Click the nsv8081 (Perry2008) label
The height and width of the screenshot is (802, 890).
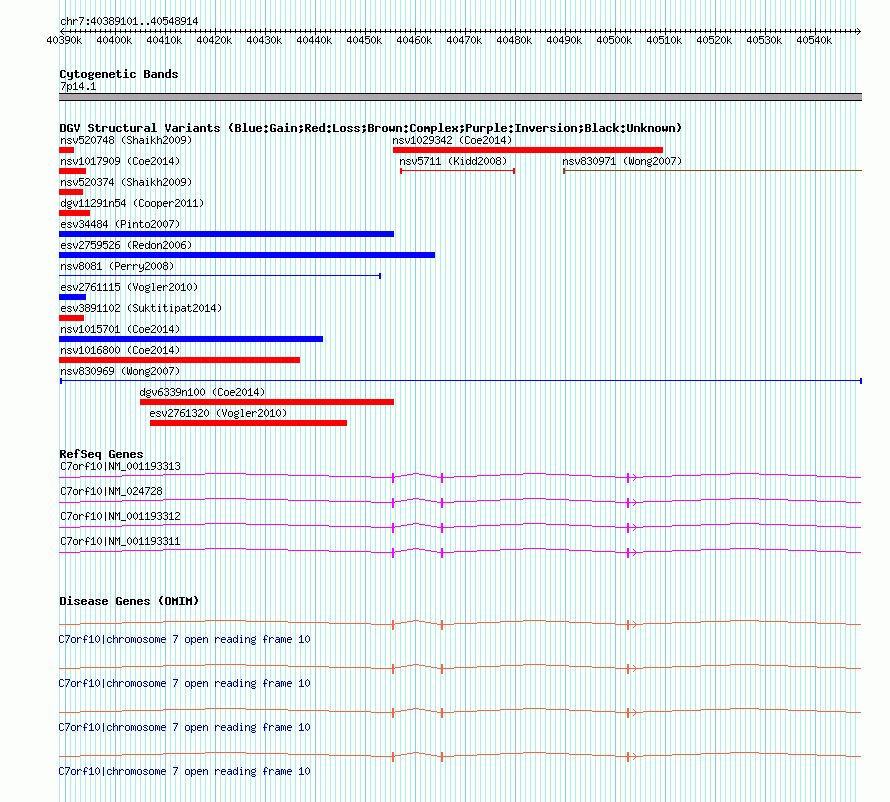point(117,266)
